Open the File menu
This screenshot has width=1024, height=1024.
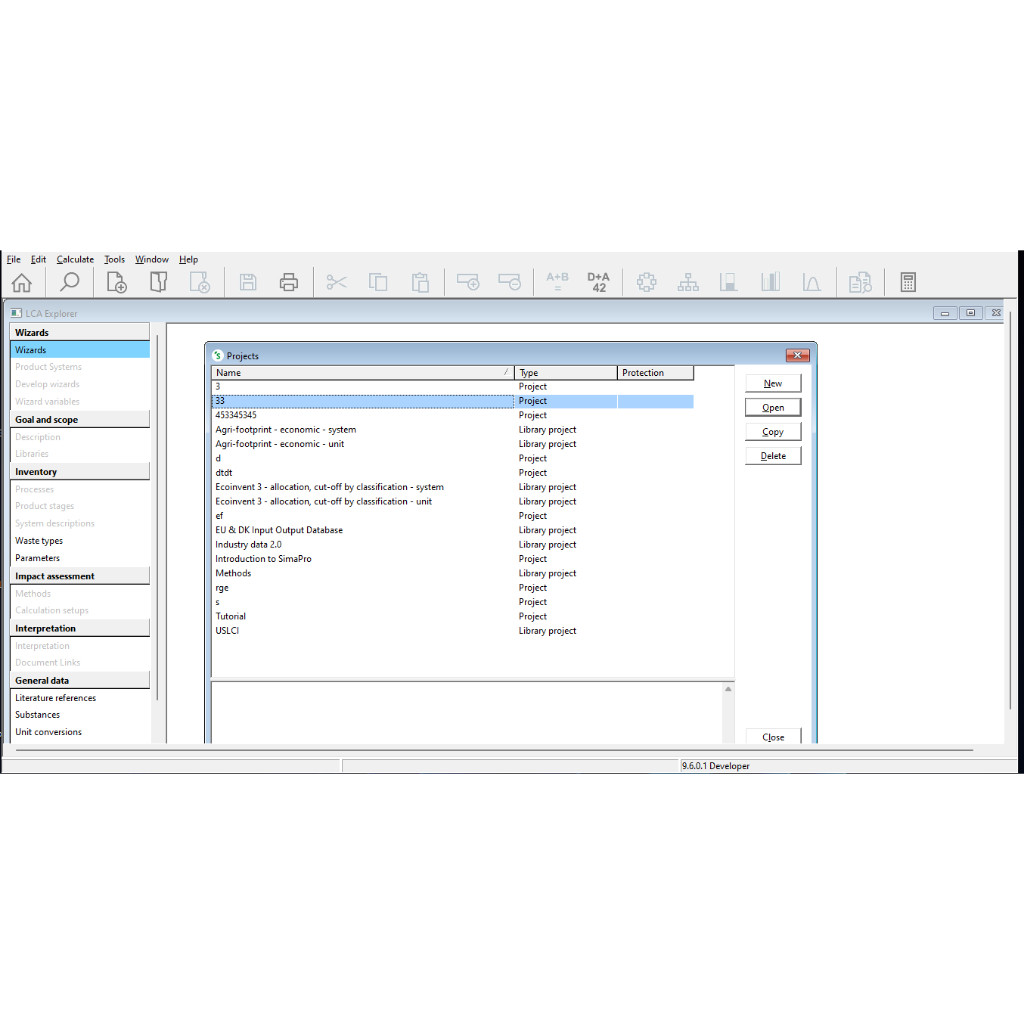[14, 259]
